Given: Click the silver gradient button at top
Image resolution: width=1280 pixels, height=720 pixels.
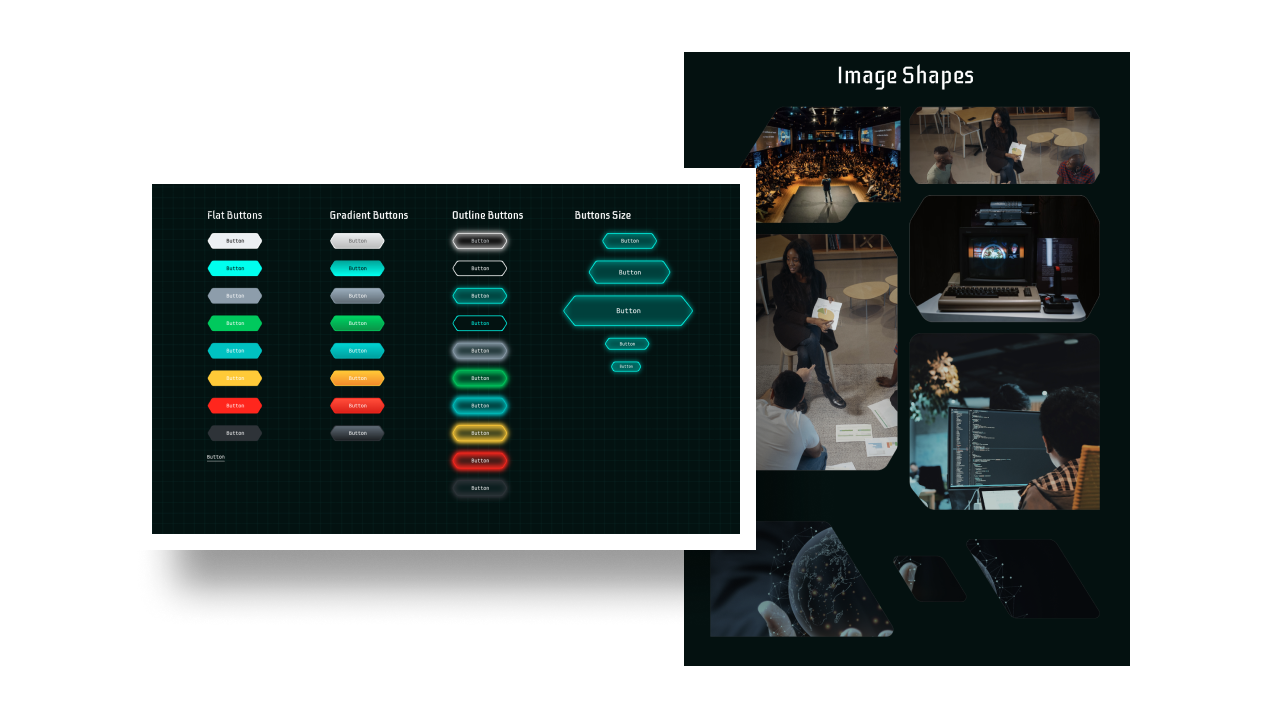Looking at the screenshot, I should point(357,241).
